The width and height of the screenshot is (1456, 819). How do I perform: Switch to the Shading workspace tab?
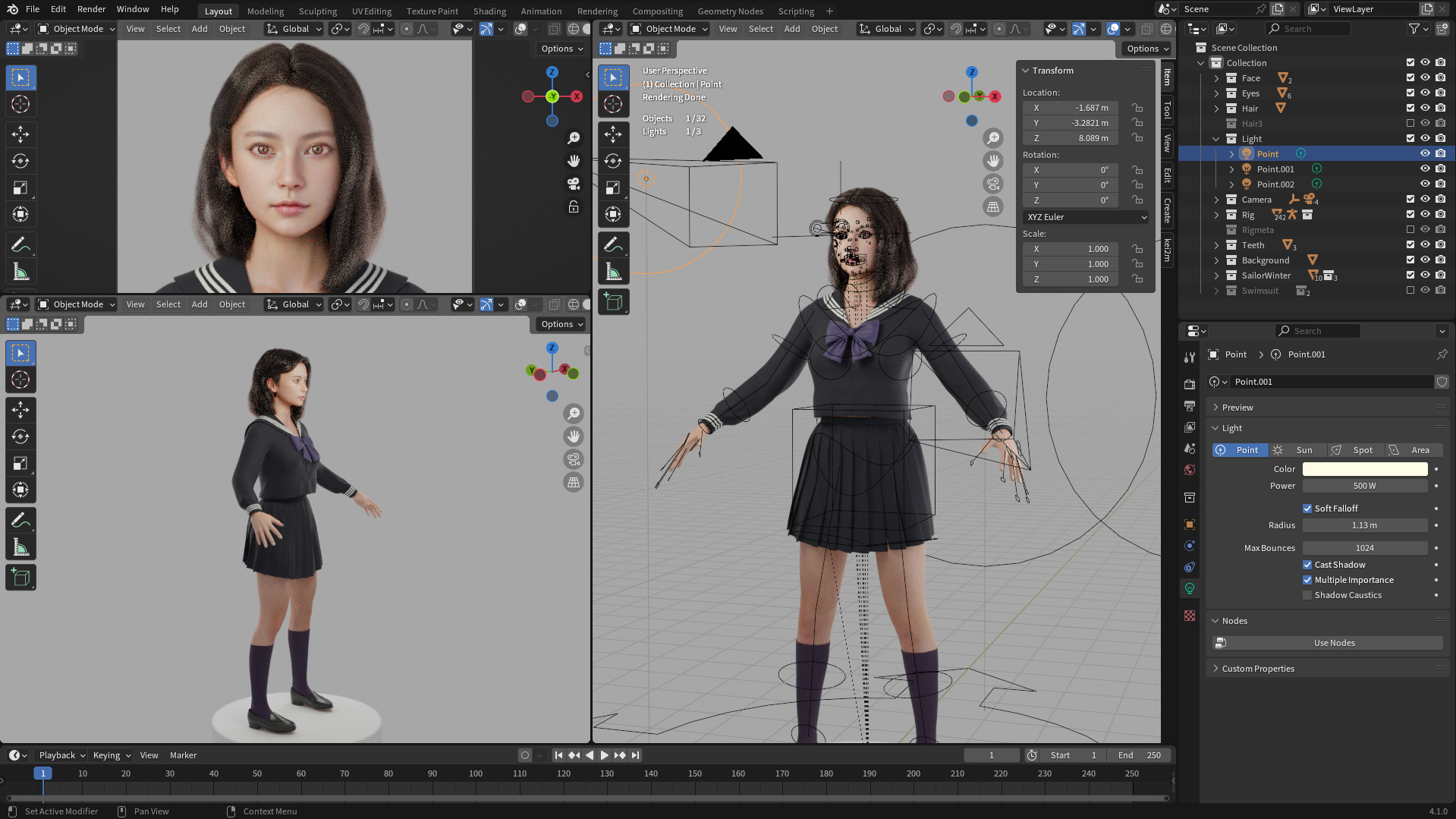(489, 11)
